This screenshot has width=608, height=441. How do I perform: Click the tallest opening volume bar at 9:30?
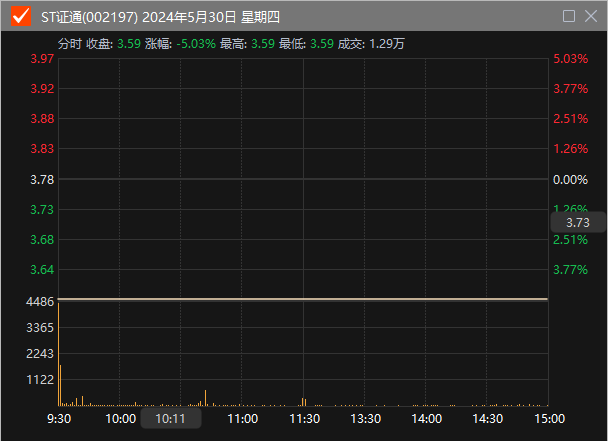coord(59,354)
